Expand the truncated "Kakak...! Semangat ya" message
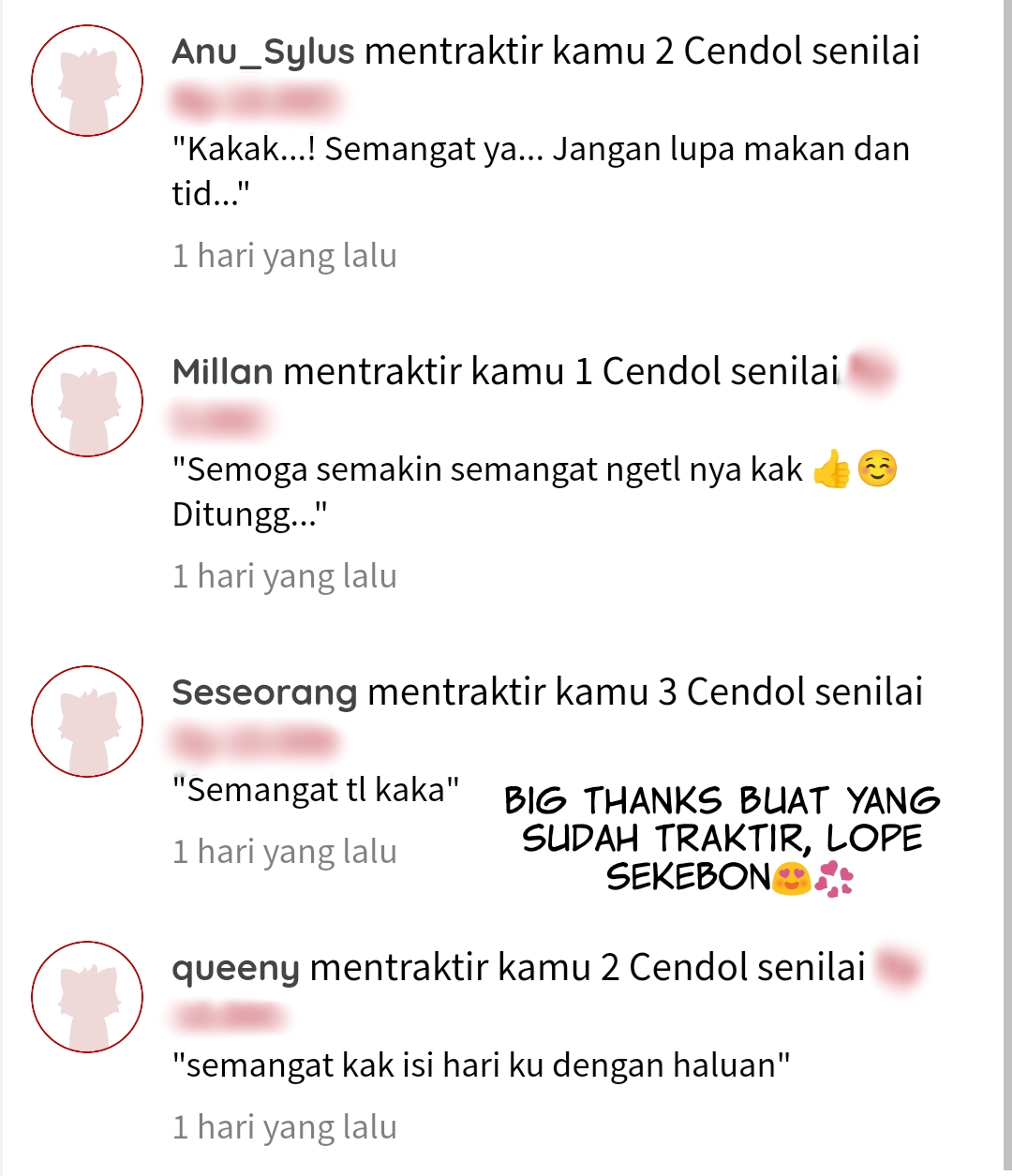 click(541, 171)
